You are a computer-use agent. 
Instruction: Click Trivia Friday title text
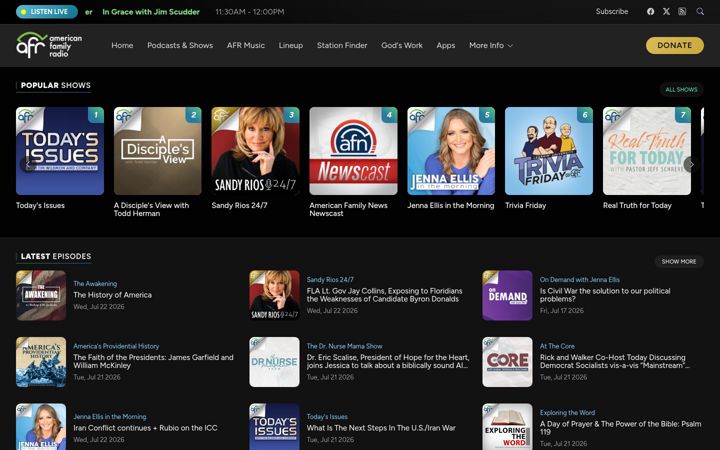(526, 205)
